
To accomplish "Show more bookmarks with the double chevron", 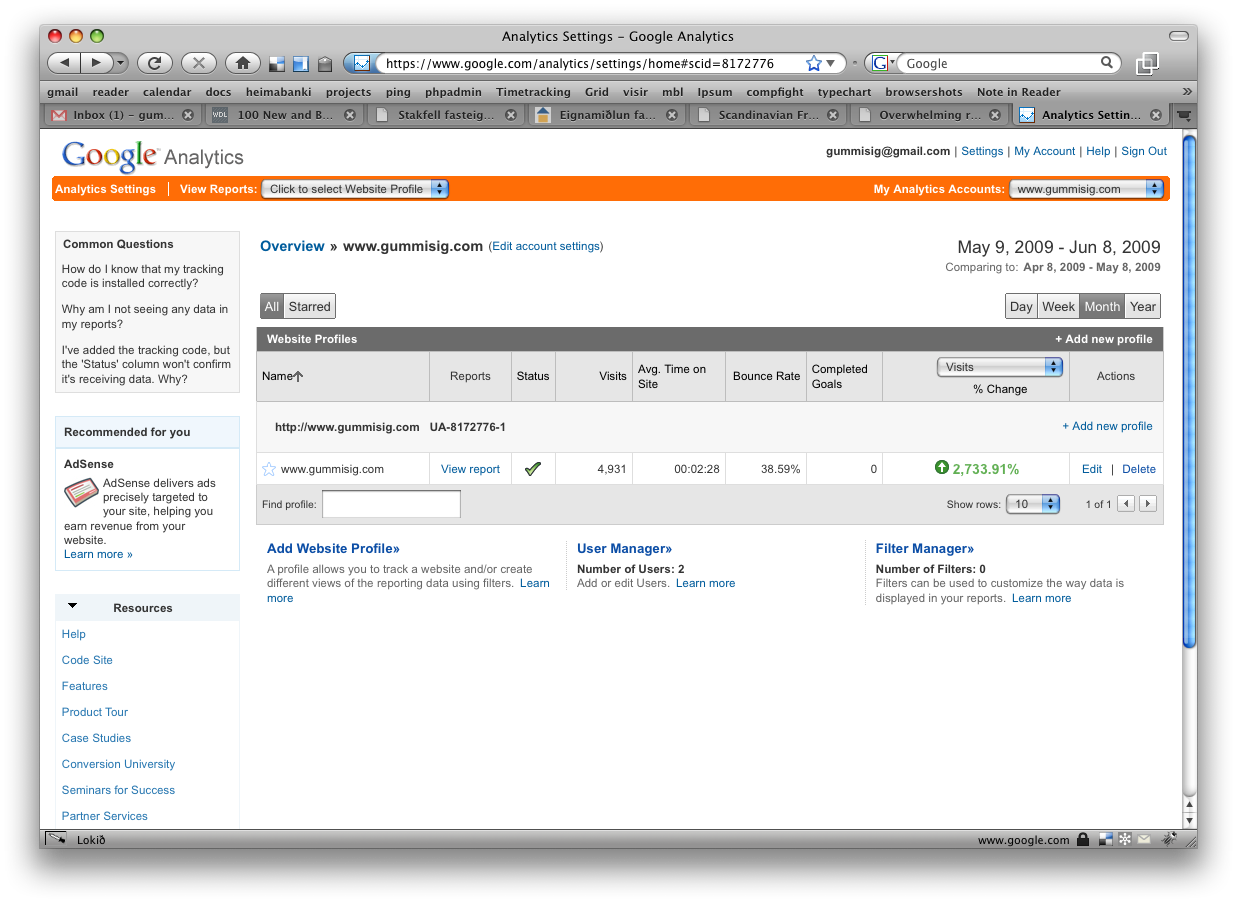I will pos(1187,91).
